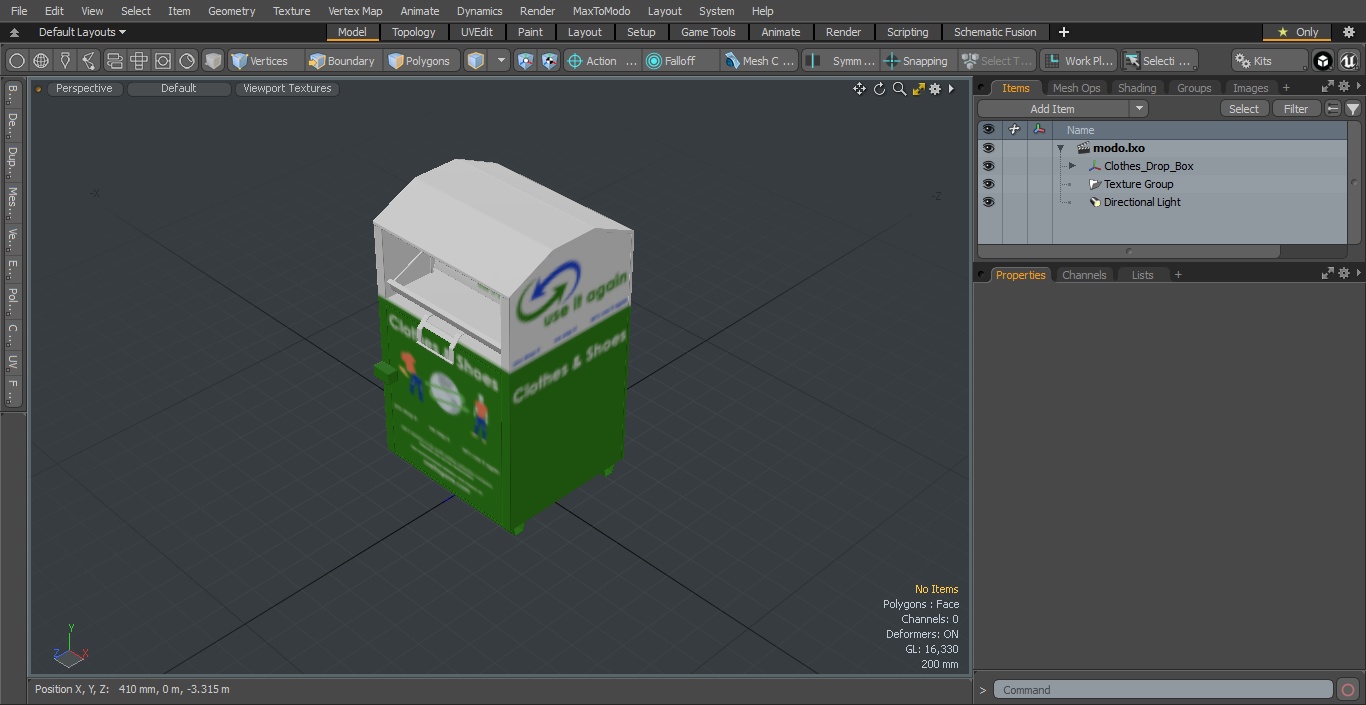Click the eye visibility column header
The height and width of the screenshot is (705, 1366).
point(988,130)
